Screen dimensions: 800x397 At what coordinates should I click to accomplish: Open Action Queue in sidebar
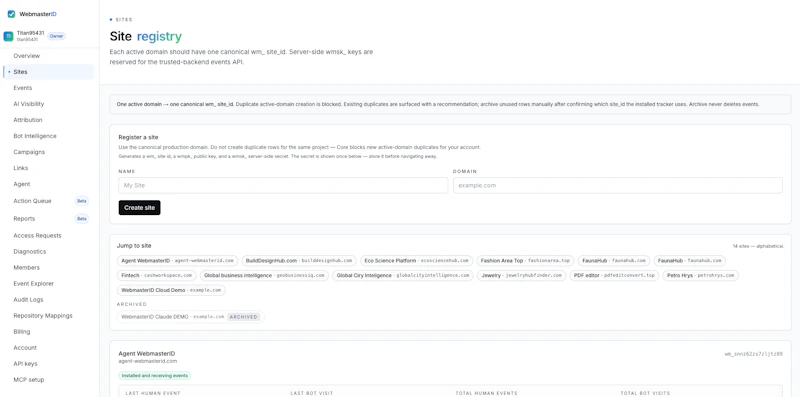[x=32, y=201]
